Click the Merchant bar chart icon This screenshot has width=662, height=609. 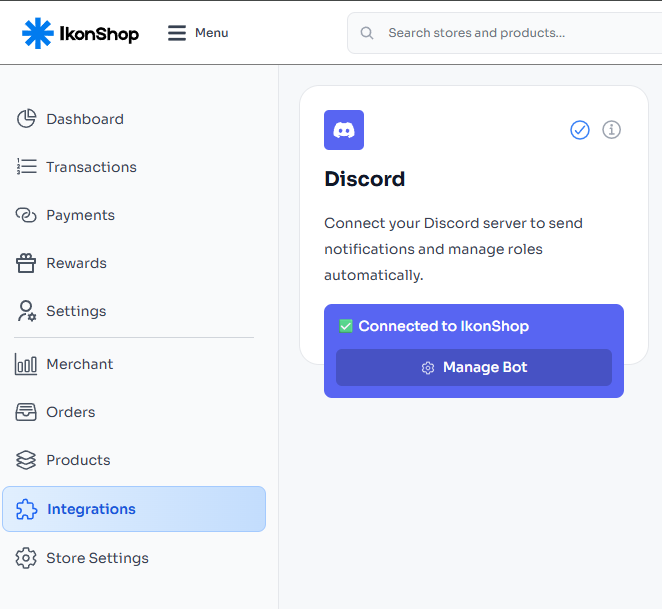click(x=26, y=364)
